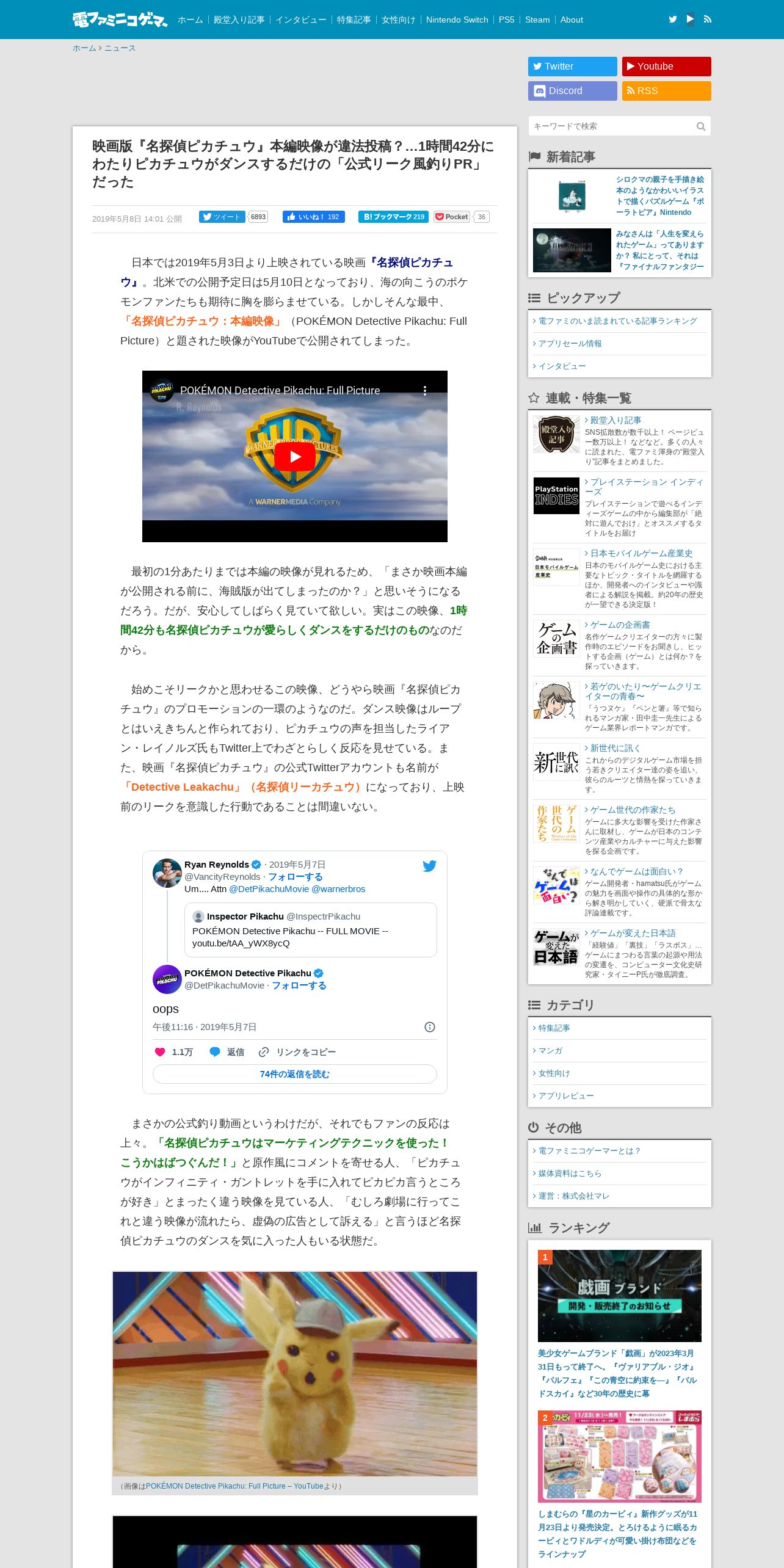Open the Twitter icon in header
This screenshot has width=784, height=1568.
(x=673, y=19)
